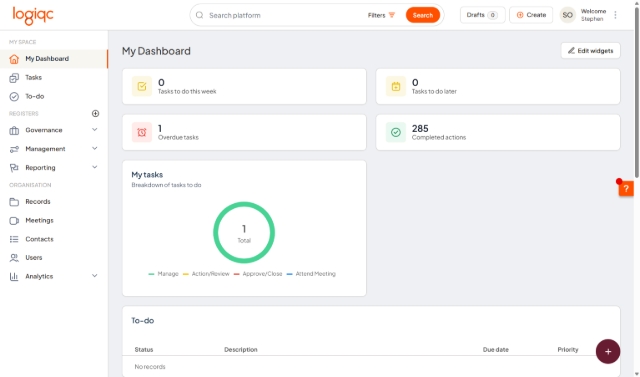
Task: Open the three-dot user menu
Action: pyautogui.click(x=615, y=15)
